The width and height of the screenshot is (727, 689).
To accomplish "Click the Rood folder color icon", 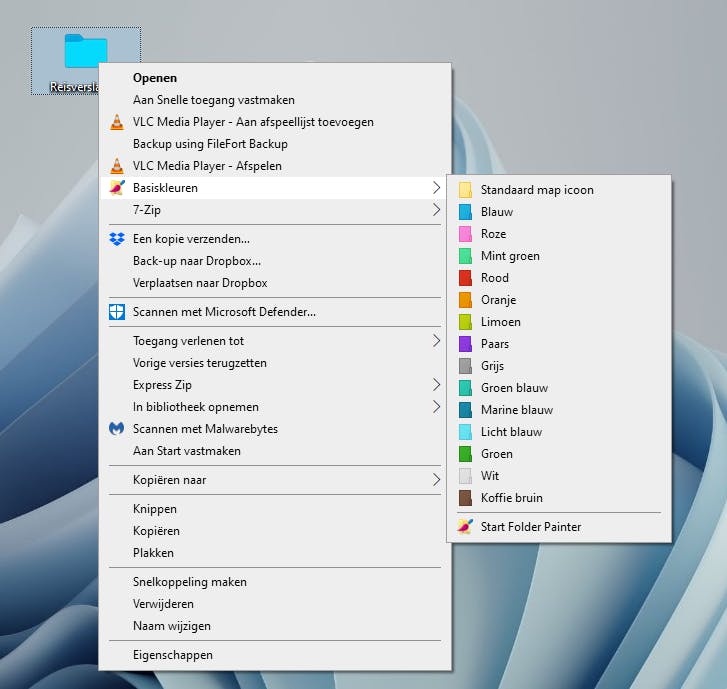I will 465,278.
